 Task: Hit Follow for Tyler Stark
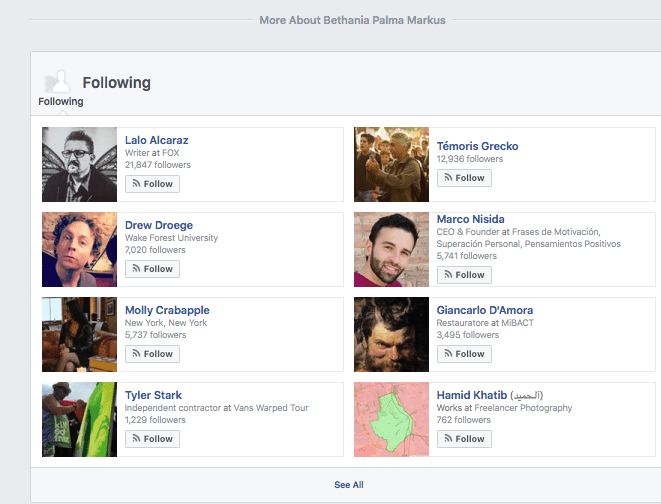tap(152, 439)
